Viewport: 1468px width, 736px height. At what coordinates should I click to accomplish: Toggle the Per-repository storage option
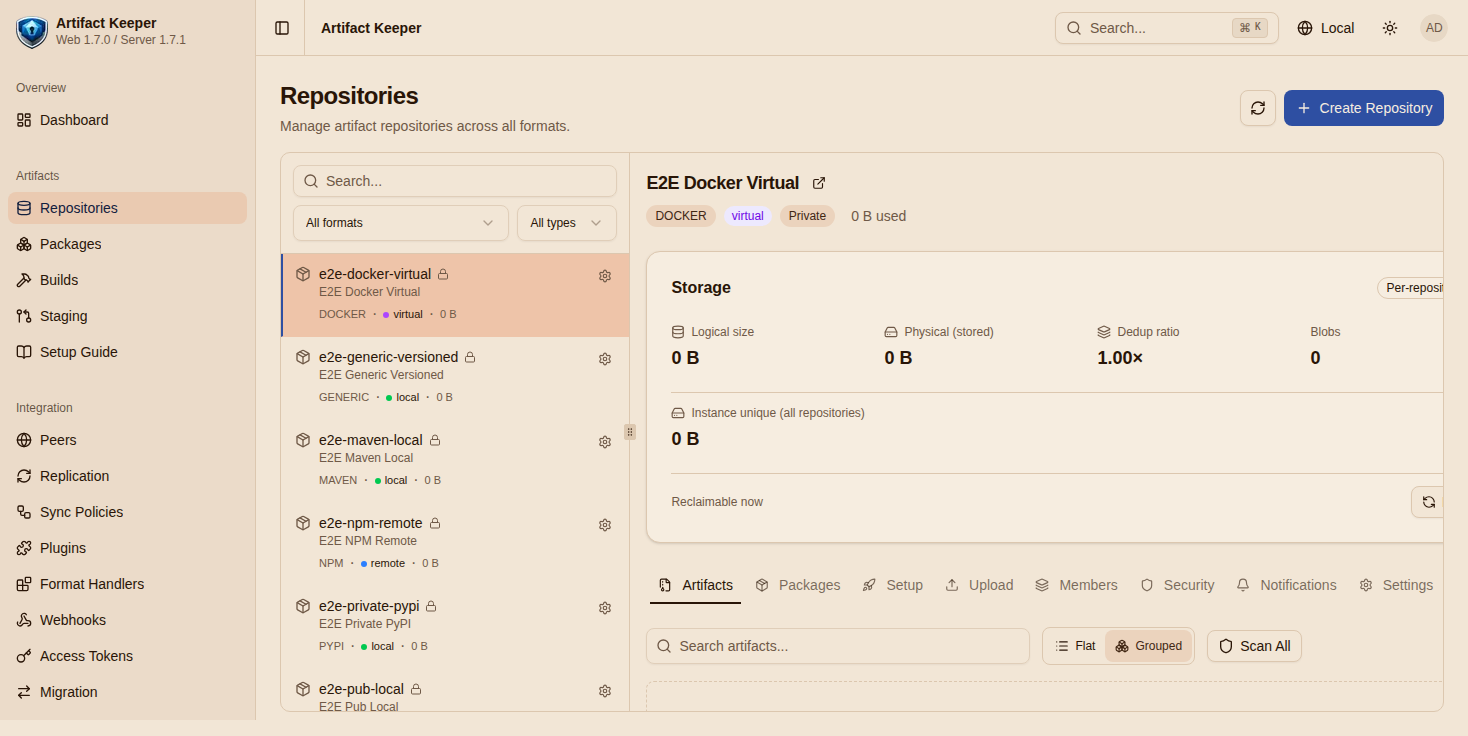[1410, 288]
